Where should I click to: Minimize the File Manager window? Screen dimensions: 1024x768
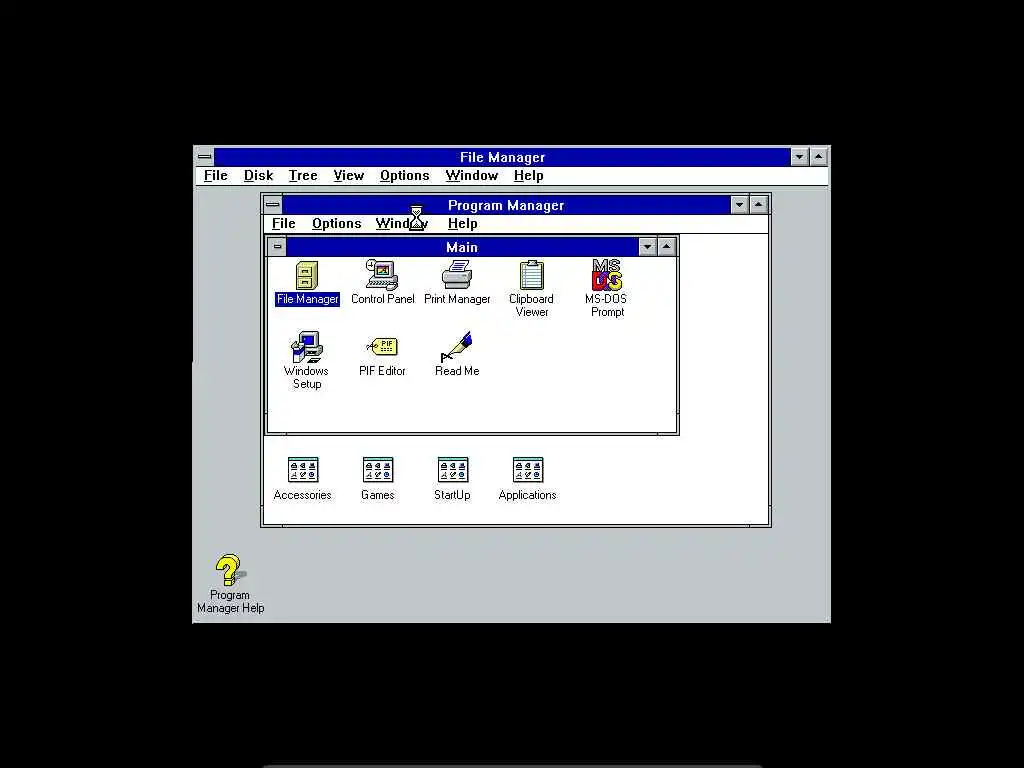tap(799, 157)
